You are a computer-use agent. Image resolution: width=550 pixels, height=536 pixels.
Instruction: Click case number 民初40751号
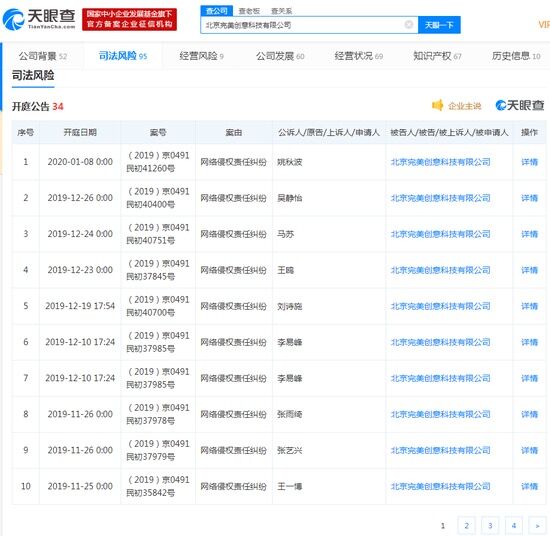click(150, 241)
